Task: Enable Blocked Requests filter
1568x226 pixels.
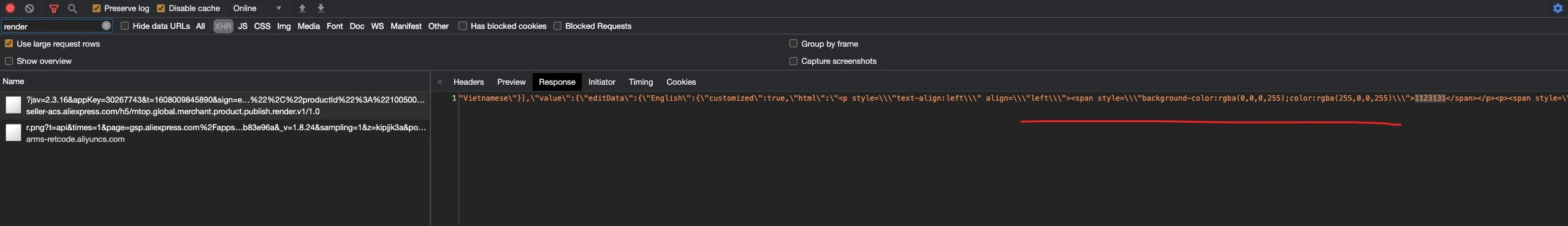Action: 557,26
